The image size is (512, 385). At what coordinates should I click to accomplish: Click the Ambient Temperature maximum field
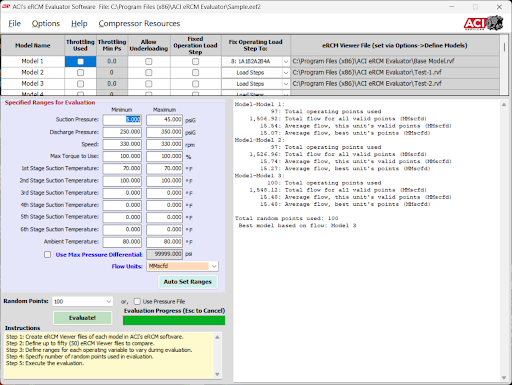pyautogui.click(x=164, y=242)
